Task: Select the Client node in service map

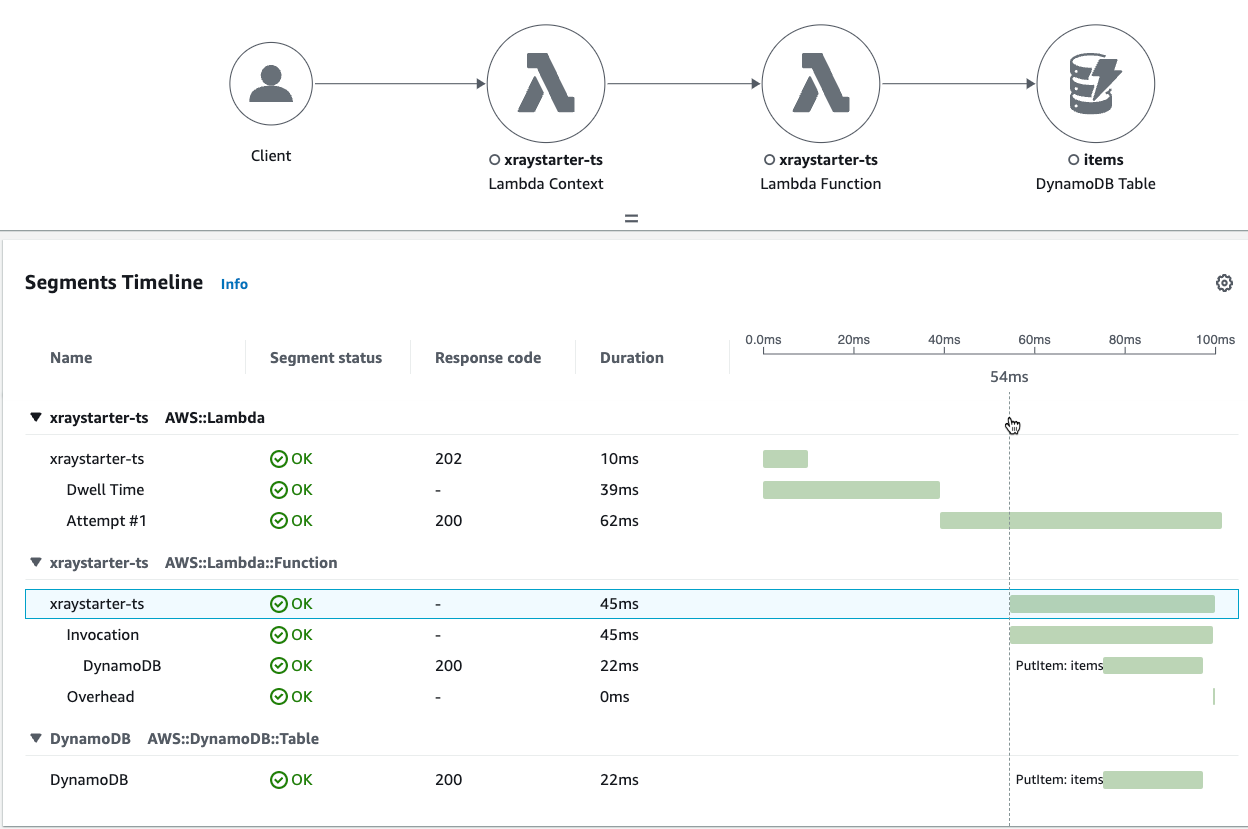Action: [271, 84]
